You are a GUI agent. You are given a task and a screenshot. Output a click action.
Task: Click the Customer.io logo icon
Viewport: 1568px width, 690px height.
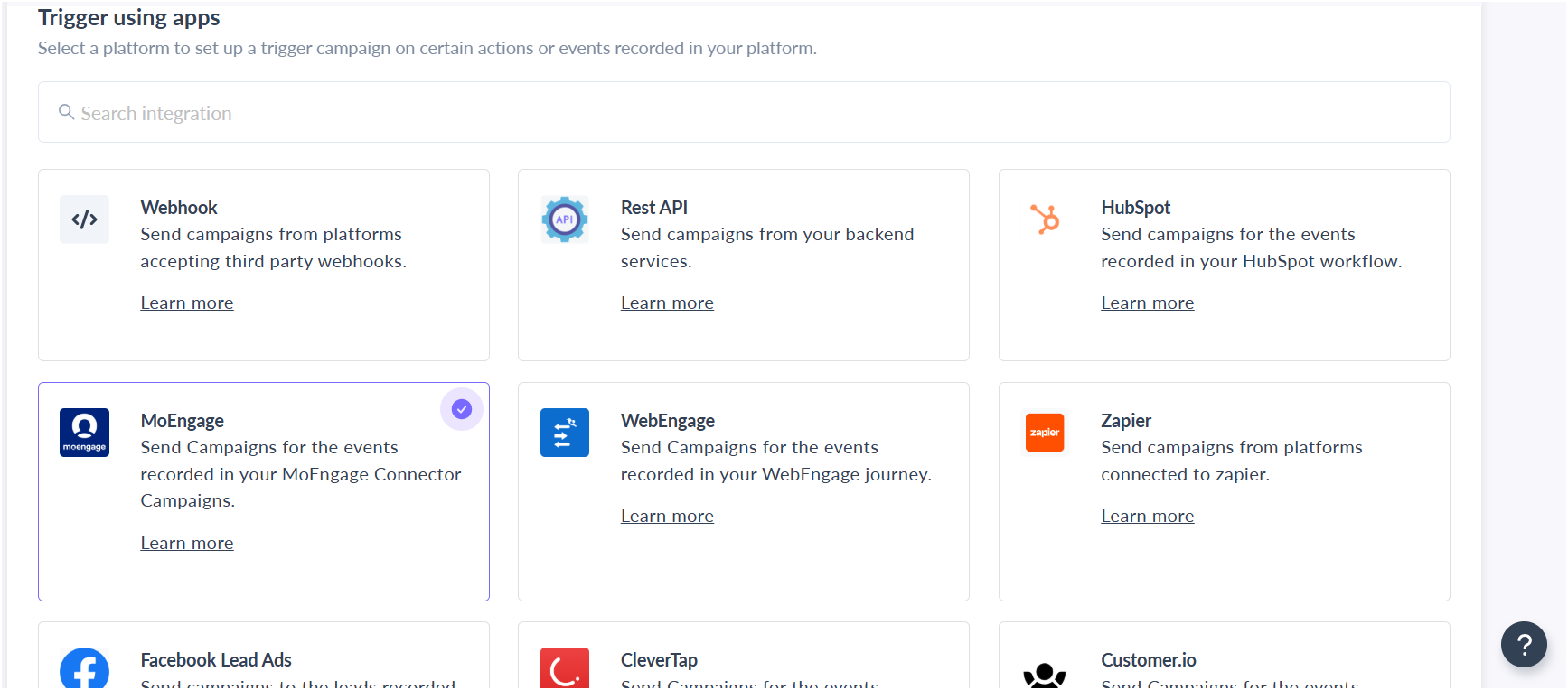pyautogui.click(x=1045, y=676)
